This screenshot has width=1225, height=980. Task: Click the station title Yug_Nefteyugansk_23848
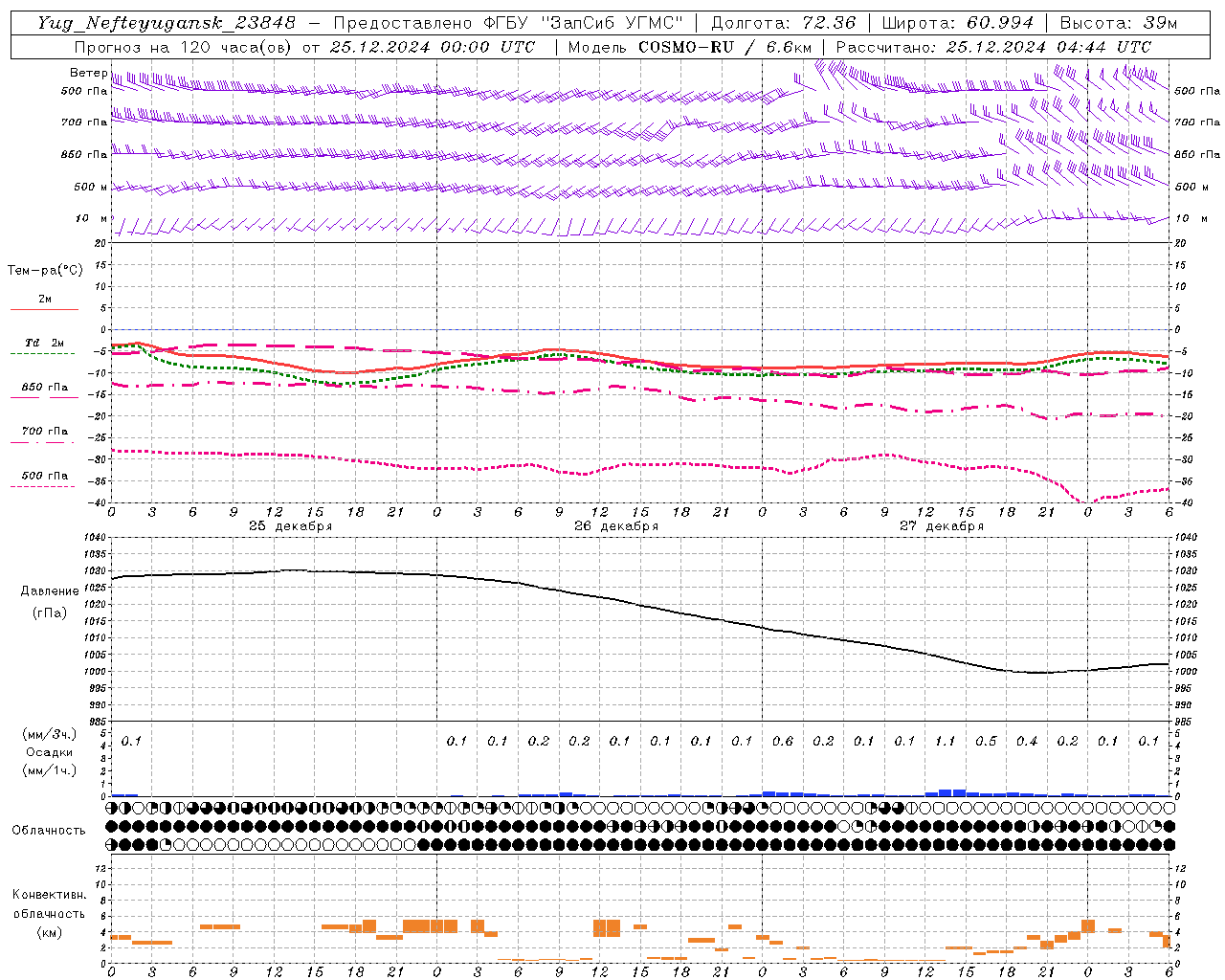click(167, 23)
